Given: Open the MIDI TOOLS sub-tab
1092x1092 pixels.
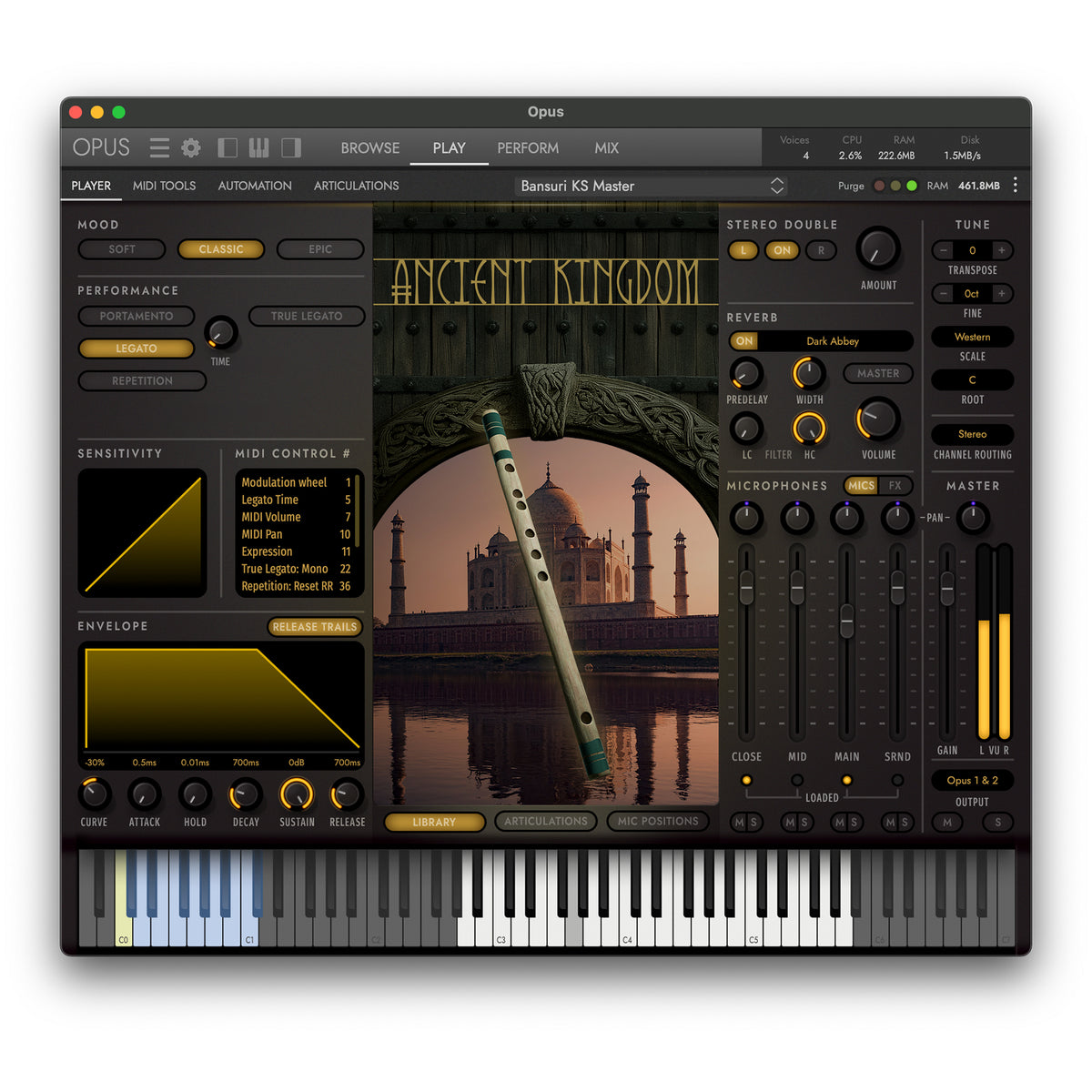Looking at the screenshot, I should point(164,186).
